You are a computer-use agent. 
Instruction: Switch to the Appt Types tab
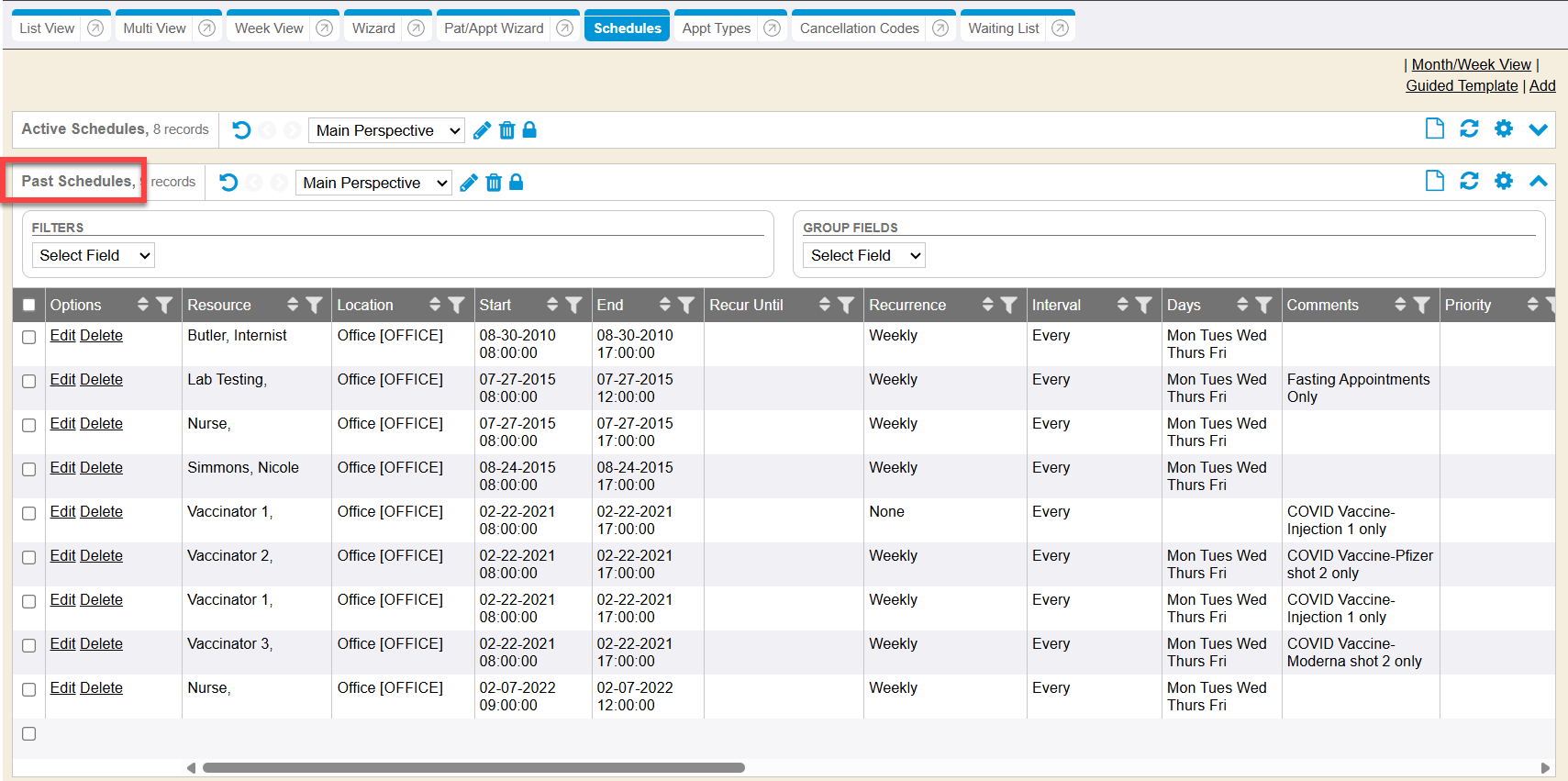click(716, 28)
